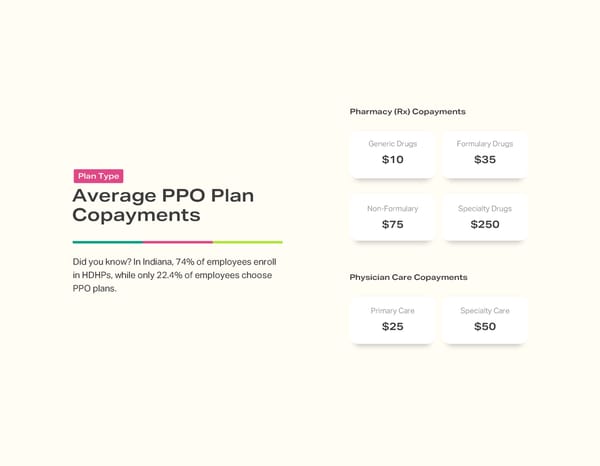Click the Formulary Drugs label
Image resolution: width=600 pixels, height=466 pixels.
[485, 144]
